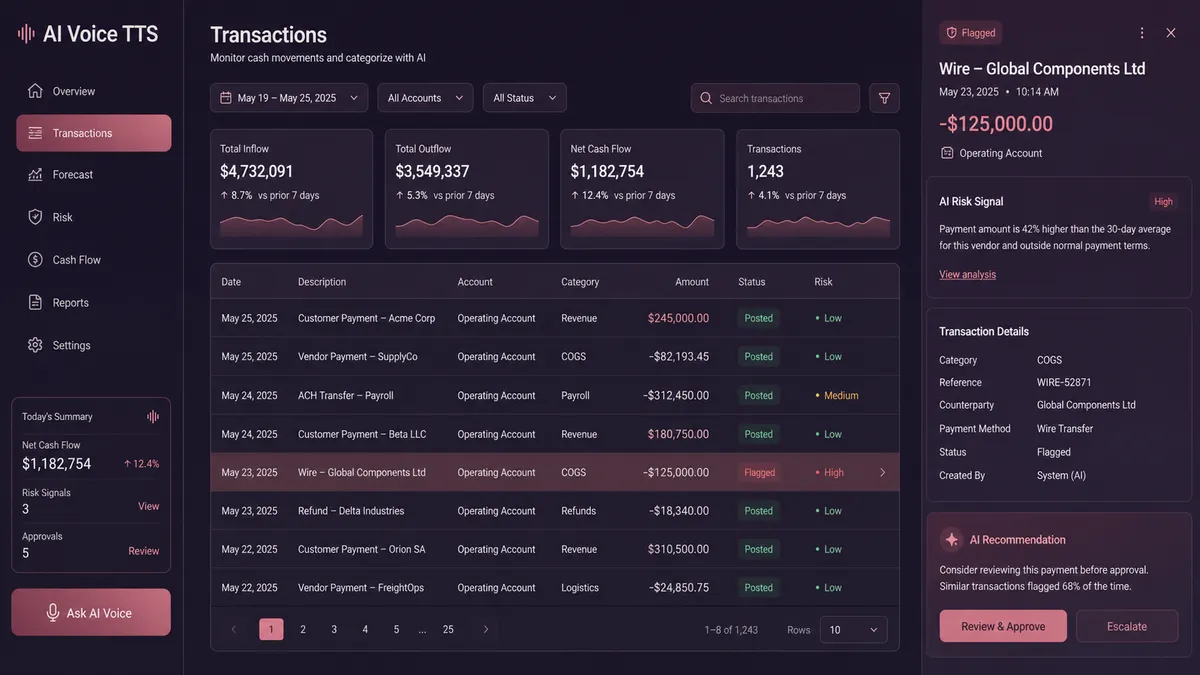Expand the Wire – Global Components row chevron
The width and height of the screenshot is (1200, 675).
tap(882, 472)
